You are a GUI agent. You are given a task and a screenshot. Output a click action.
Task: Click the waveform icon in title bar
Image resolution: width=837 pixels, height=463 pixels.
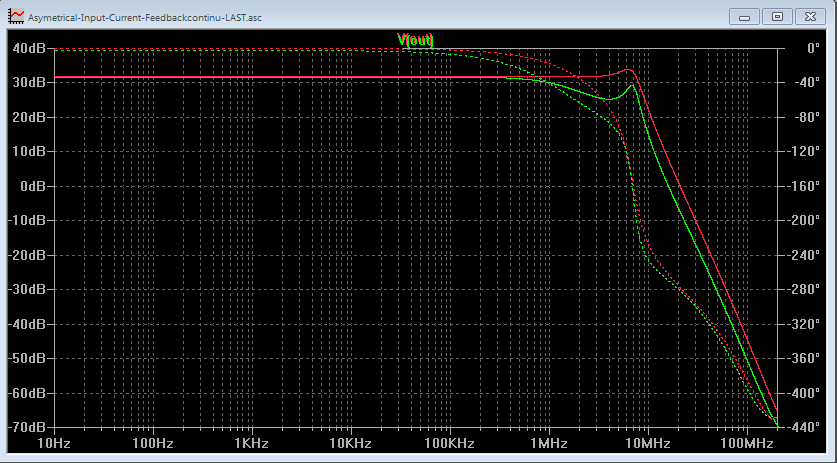click(x=16, y=17)
